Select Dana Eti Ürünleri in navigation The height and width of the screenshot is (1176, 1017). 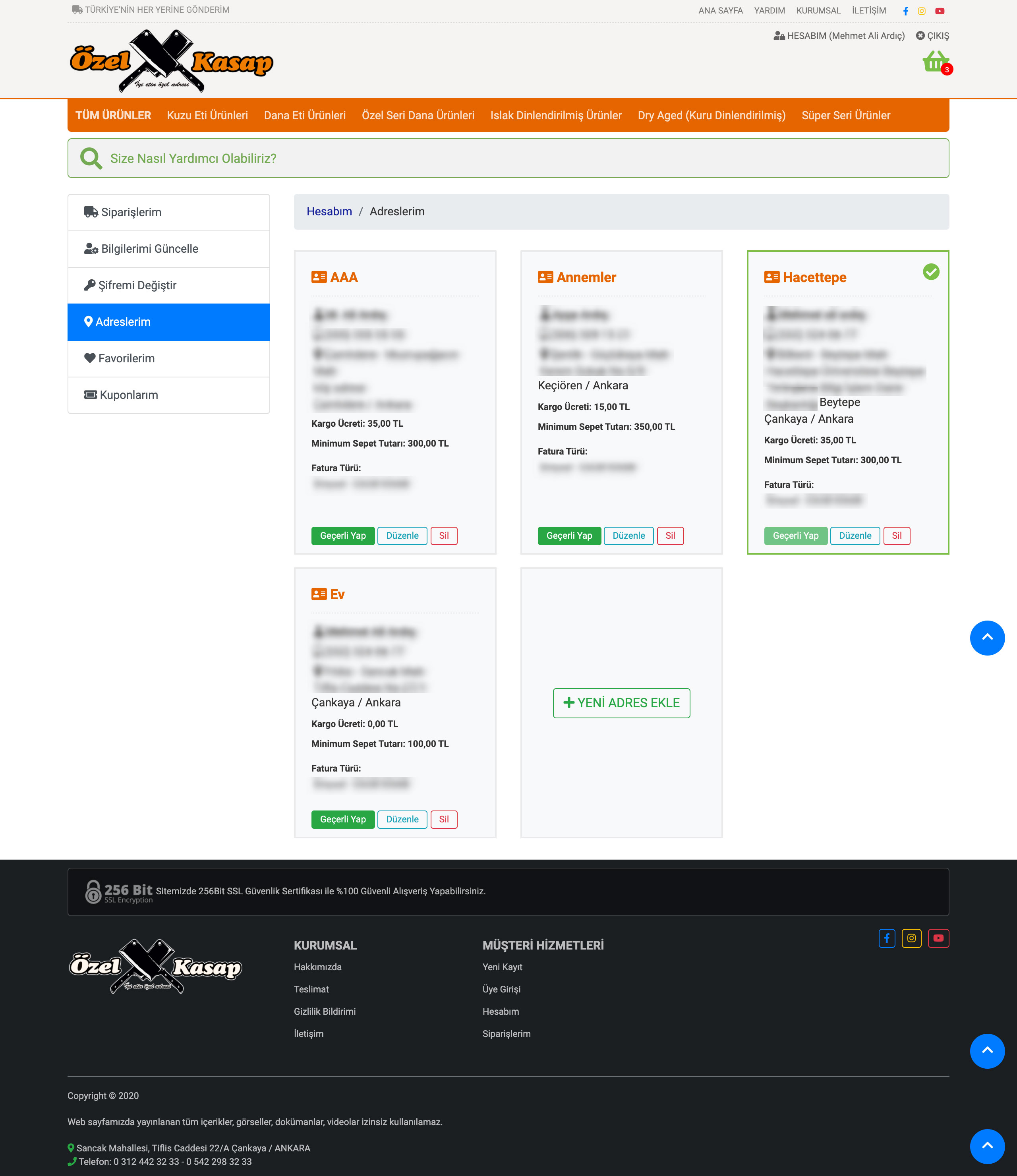pos(305,115)
